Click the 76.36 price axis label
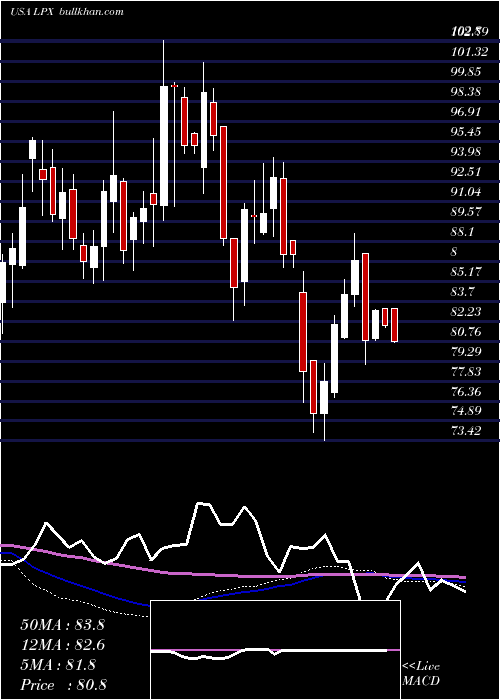Viewport: 500px width, 700px height. [466, 392]
